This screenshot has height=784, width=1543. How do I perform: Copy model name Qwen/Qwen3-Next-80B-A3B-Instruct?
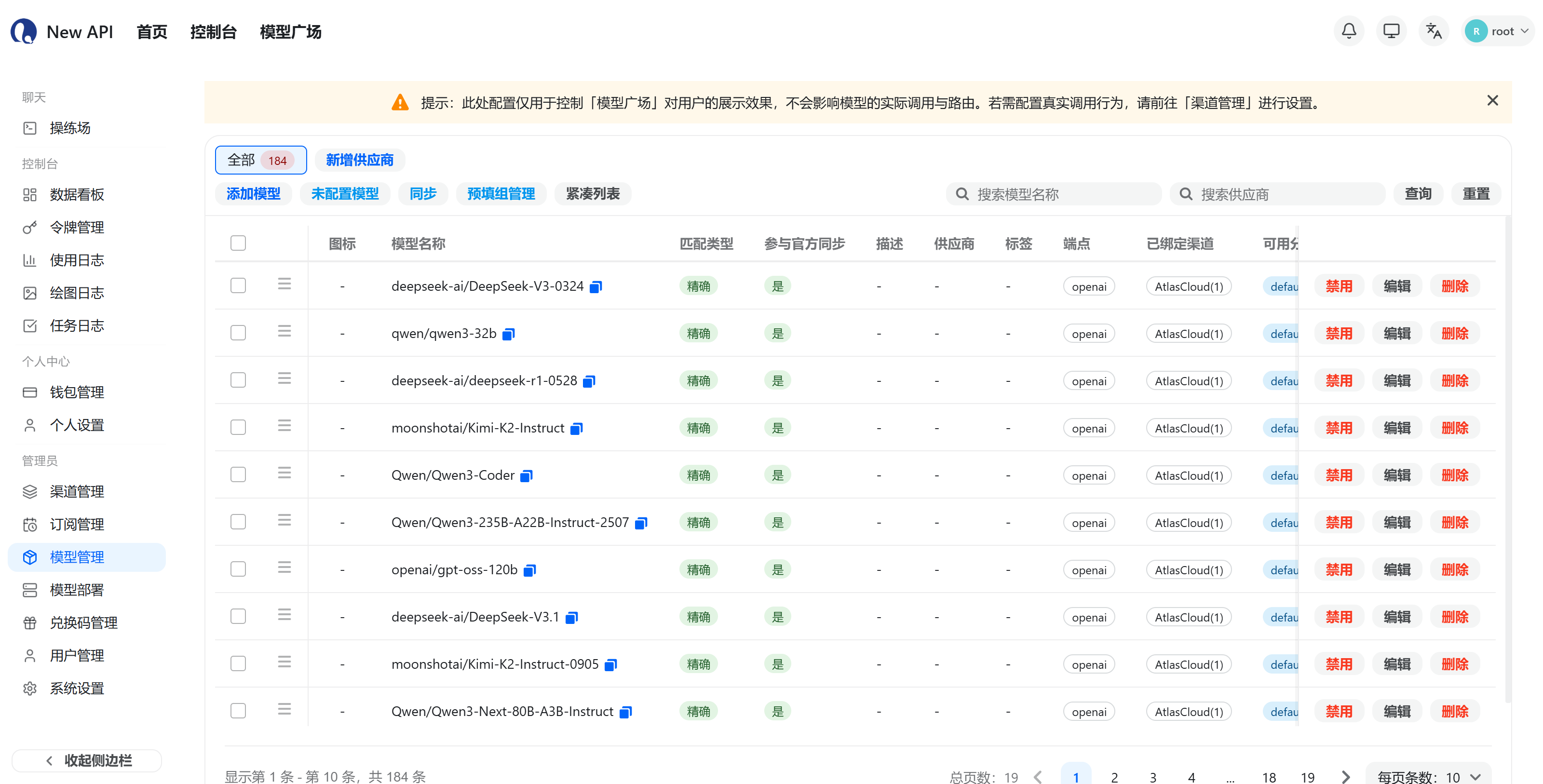625,712
